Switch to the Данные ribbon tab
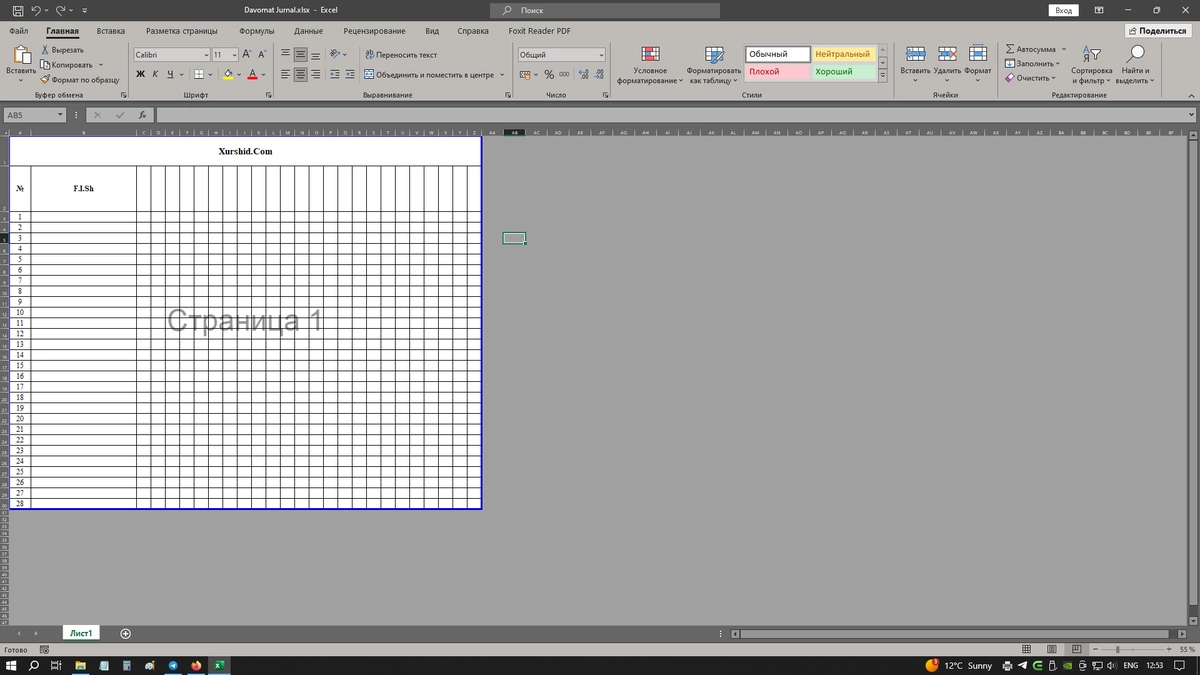The width and height of the screenshot is (1200, 675). (308, 31)
